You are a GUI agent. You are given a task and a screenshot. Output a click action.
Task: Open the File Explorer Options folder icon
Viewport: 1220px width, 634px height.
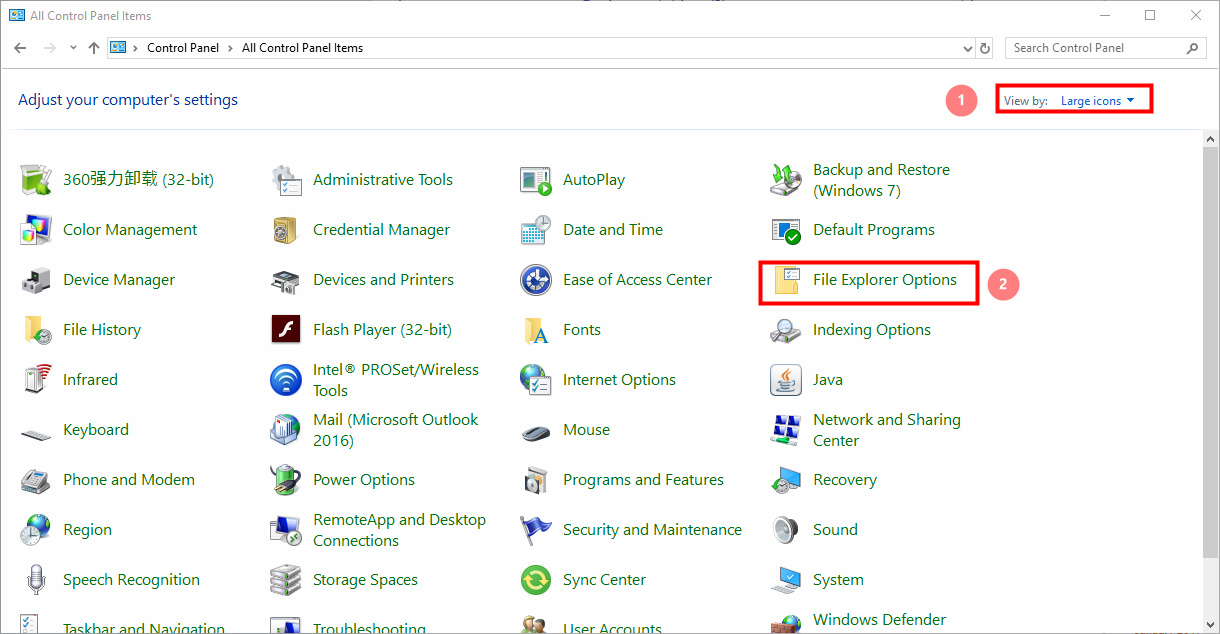(786, 280)
